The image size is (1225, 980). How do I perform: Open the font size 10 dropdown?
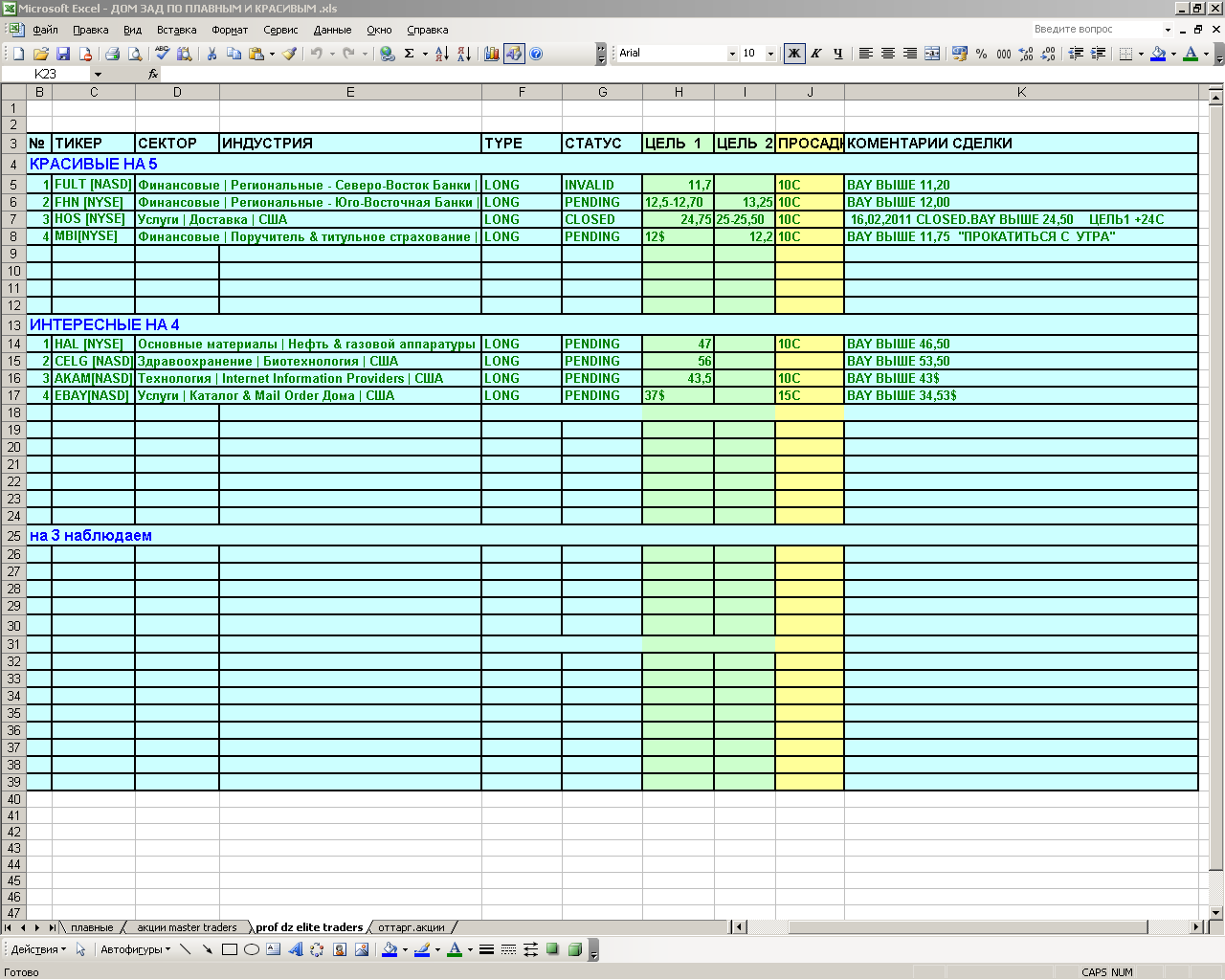pos(770,54)
